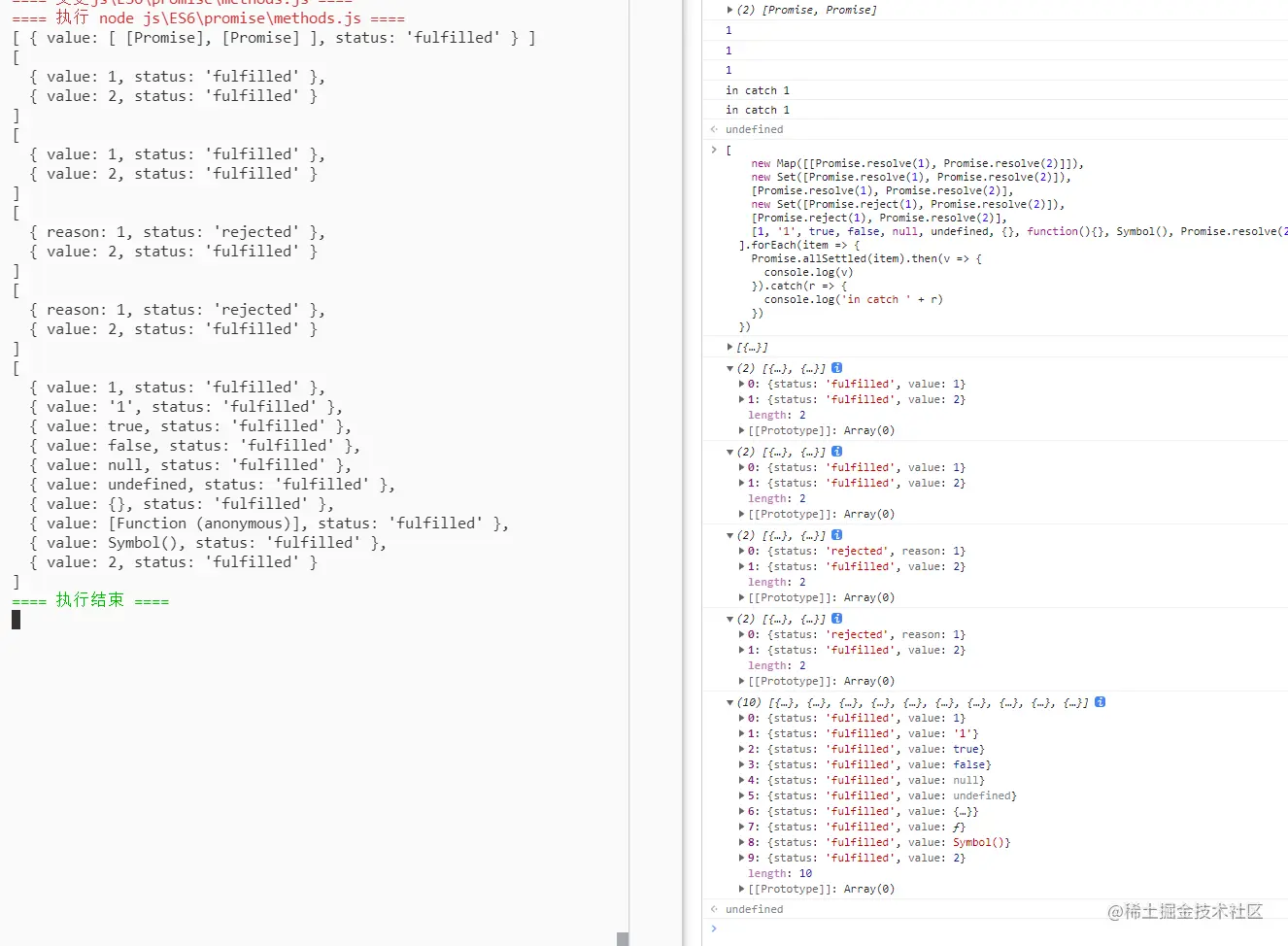Click the empty console prompt input

click(x=1003, y=929)
